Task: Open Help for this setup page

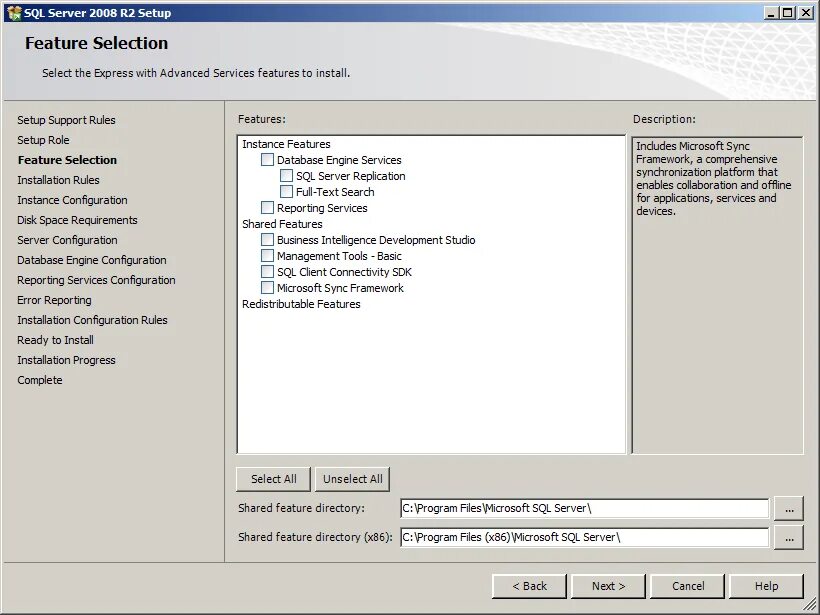Action: pyautogui.click(x=766, y=586)
